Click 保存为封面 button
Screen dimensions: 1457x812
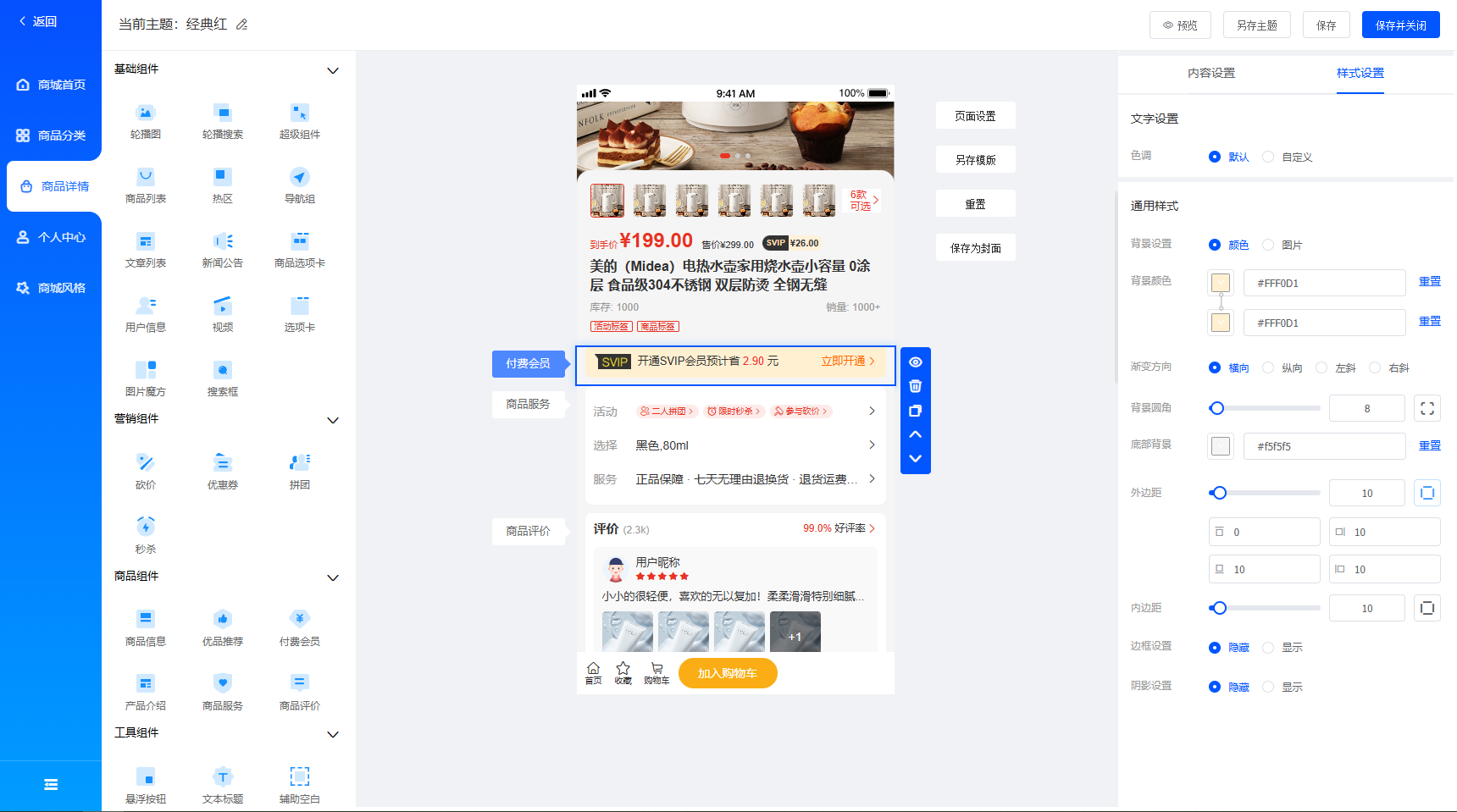(975, 248)
